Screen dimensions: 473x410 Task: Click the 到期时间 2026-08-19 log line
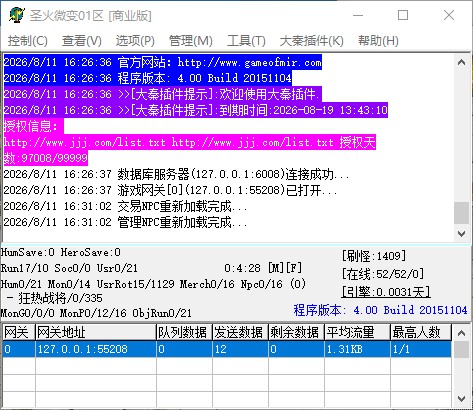click(196, 110)
